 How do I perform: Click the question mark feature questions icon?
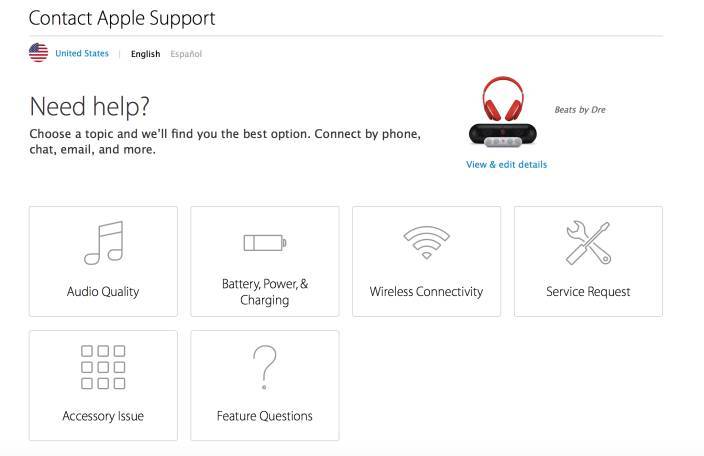pyautogui.click(x=265, y=367)
